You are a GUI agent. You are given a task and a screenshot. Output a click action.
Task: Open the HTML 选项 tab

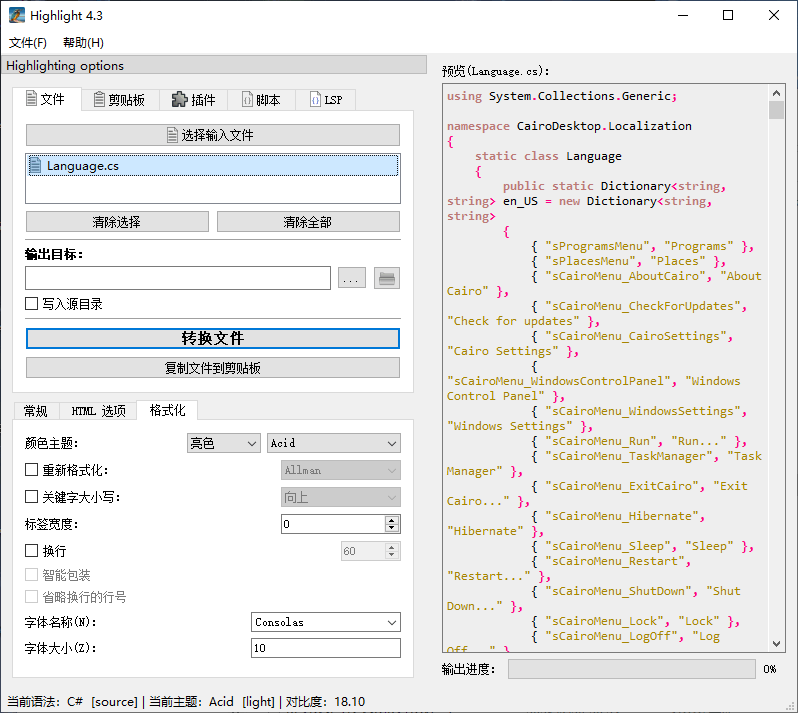click(98, 411)
